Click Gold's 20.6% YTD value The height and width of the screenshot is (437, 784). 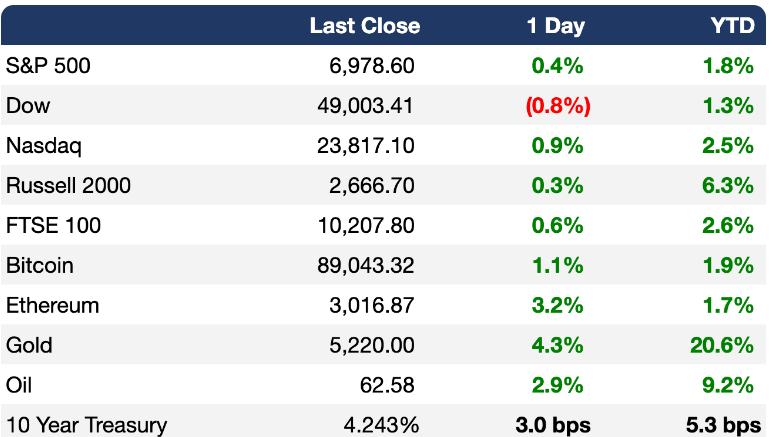pyautogui.click(x=720, y=346)
